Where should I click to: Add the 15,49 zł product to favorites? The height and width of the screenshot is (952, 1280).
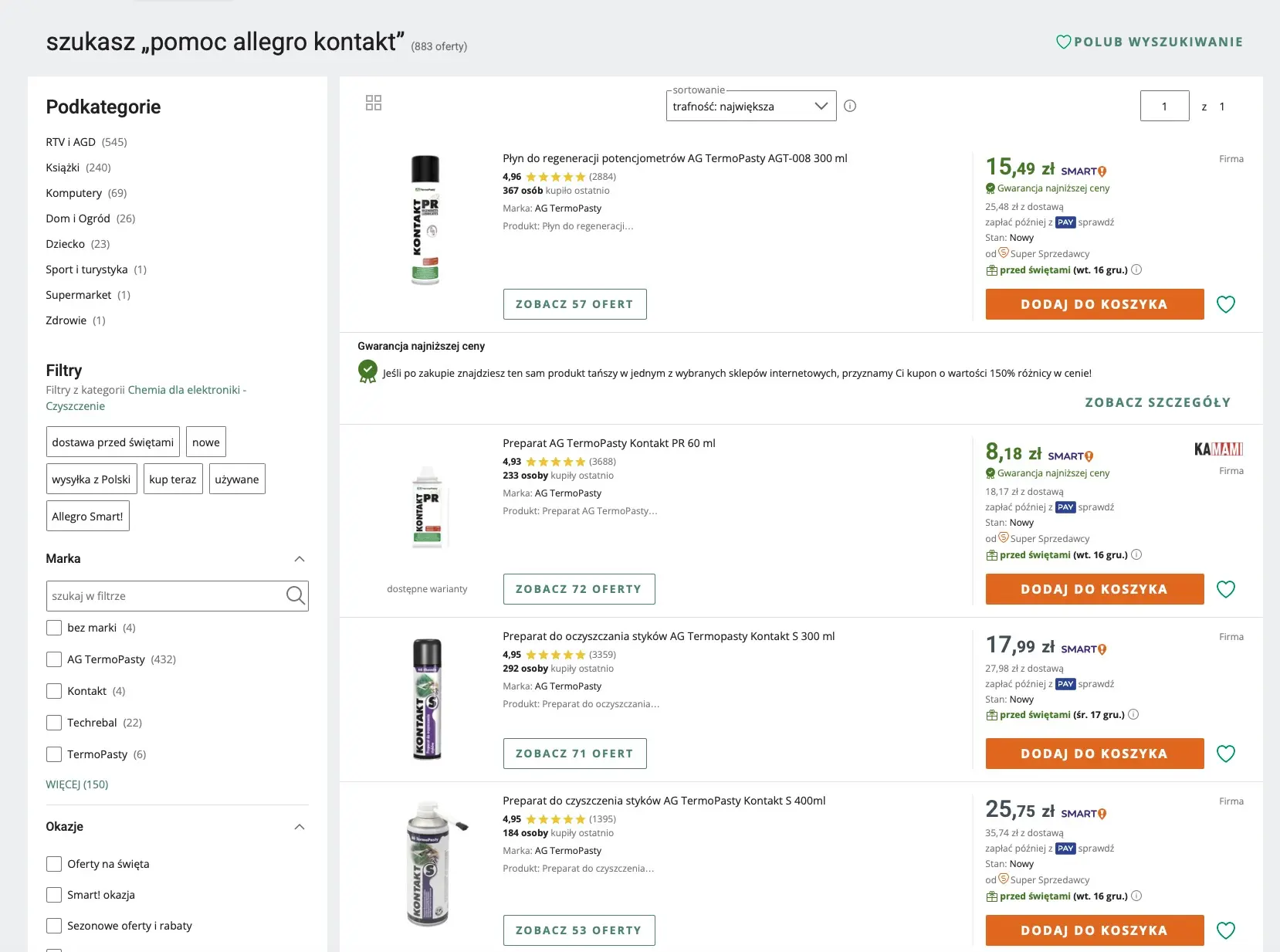click(x=1225, y=305)
